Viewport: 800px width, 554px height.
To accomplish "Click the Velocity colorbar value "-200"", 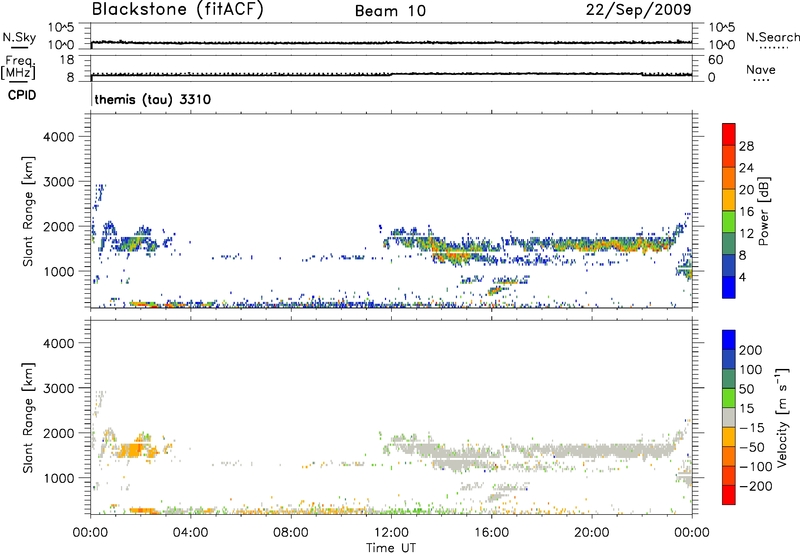I will (x=756, y=486).
